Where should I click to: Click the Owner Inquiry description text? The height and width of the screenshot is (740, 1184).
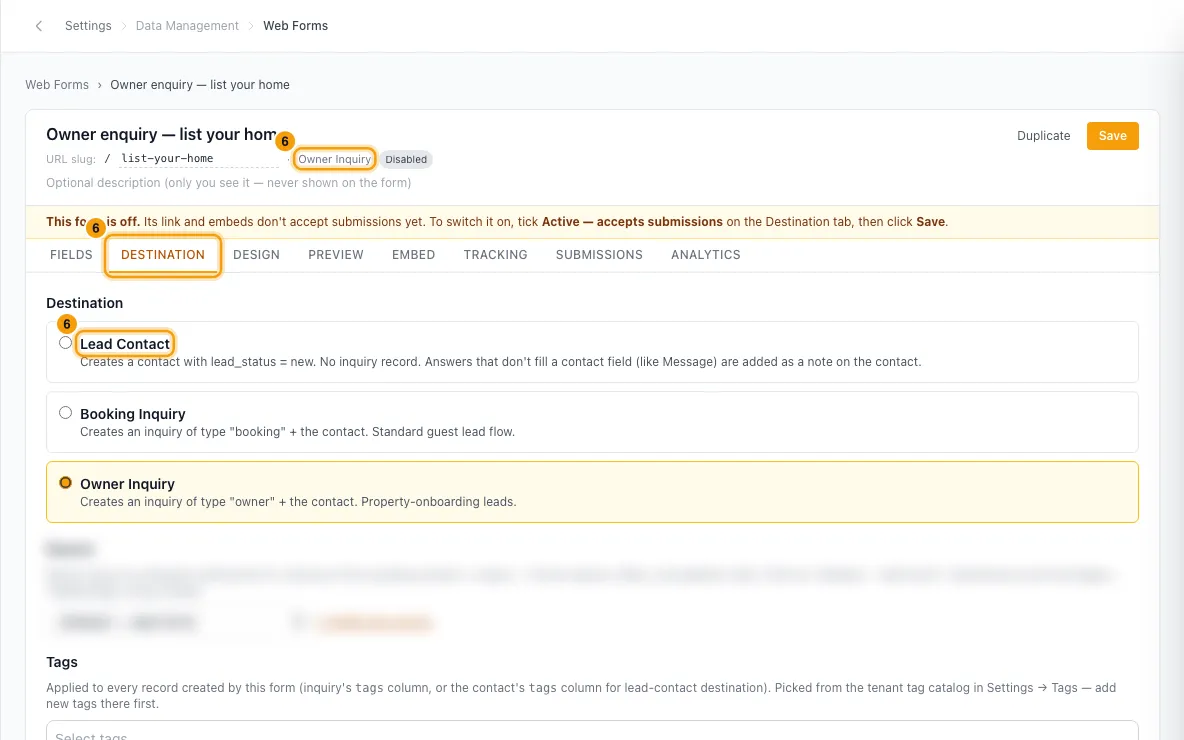tap(298, 502)
